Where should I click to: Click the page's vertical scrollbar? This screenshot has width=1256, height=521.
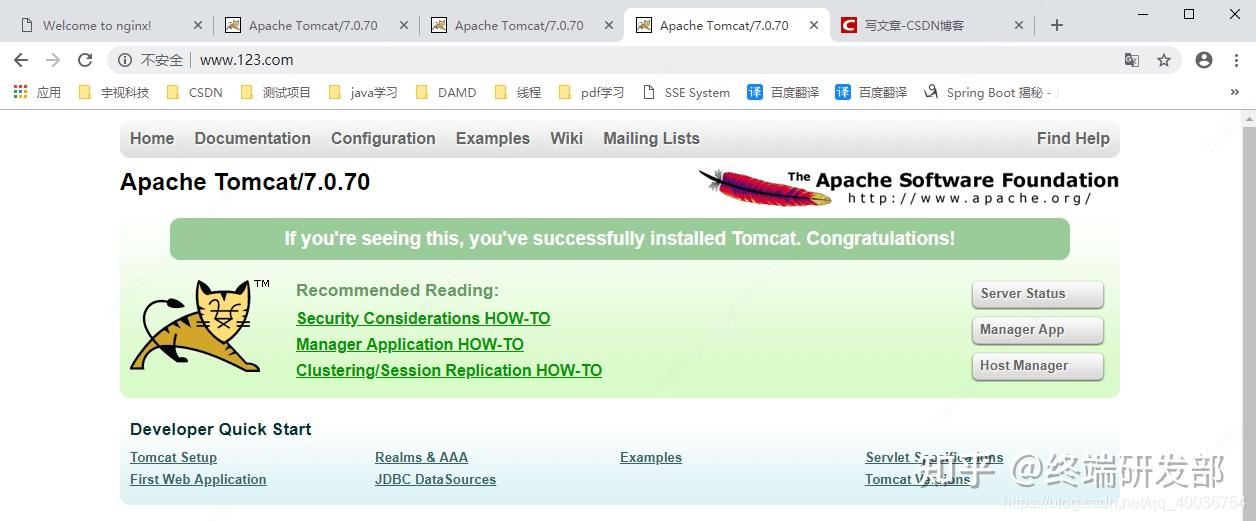point(1250,315)
